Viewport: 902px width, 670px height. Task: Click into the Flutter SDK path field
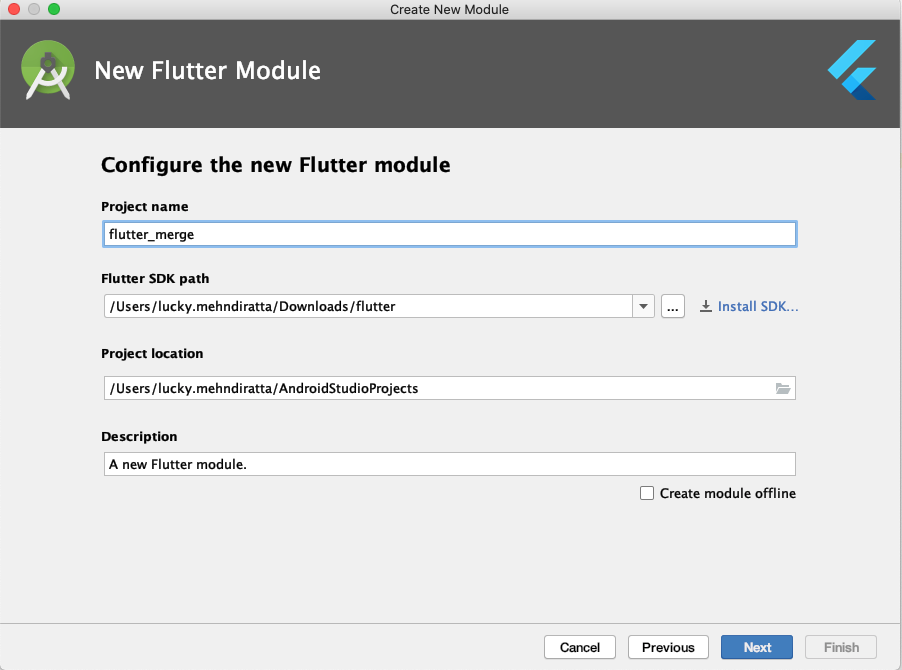click(368, 306)
